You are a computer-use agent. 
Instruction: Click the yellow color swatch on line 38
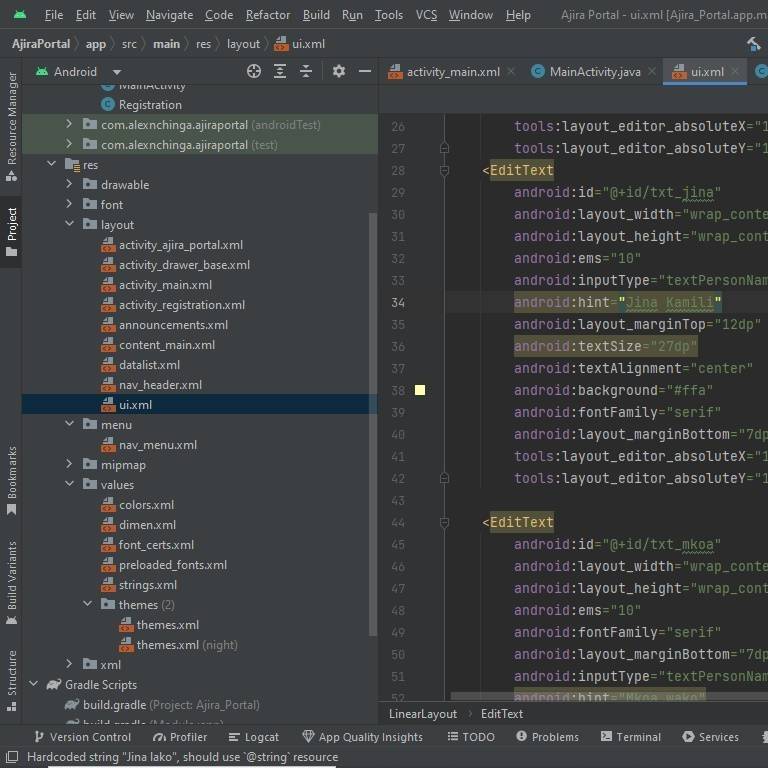point(420,390)
